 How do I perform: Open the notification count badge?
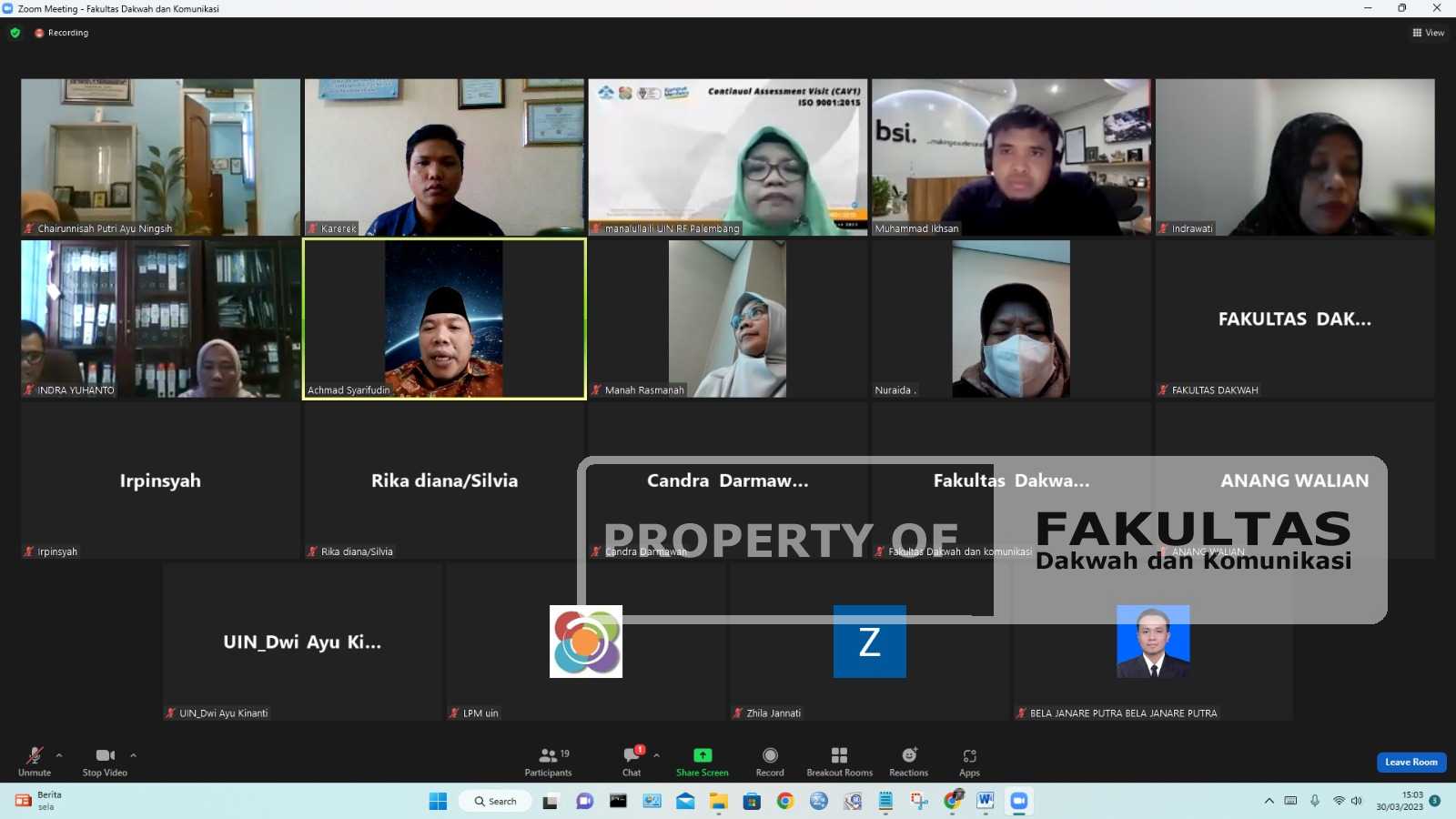1434,801
